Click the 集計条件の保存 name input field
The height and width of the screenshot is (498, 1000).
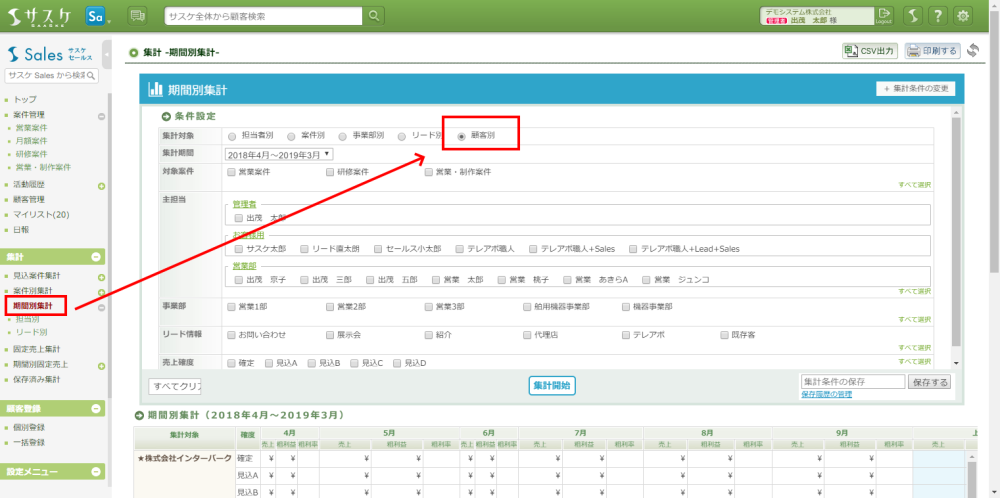[851, 382]
